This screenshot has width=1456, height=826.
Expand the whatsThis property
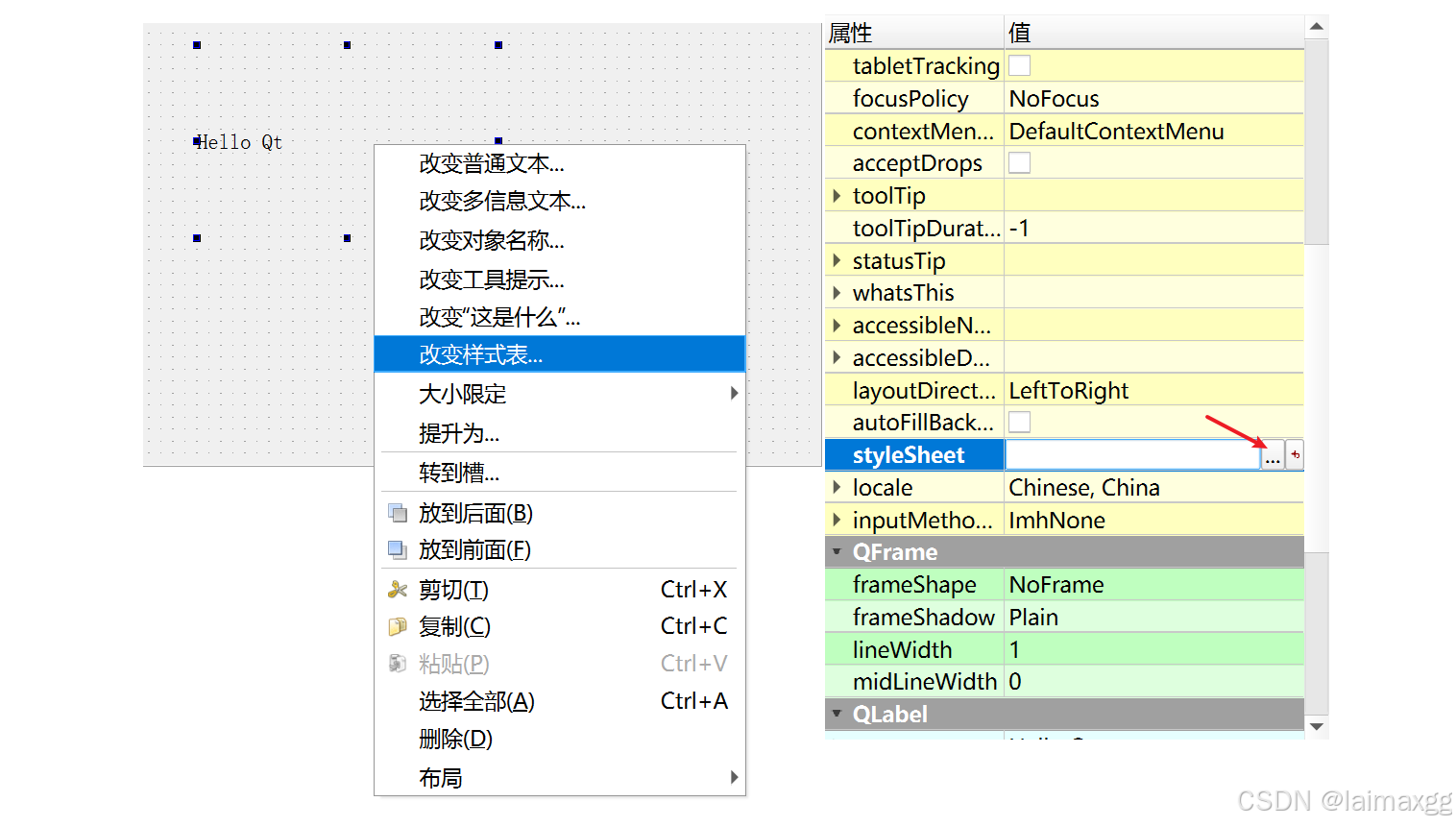tap(837, 293)
